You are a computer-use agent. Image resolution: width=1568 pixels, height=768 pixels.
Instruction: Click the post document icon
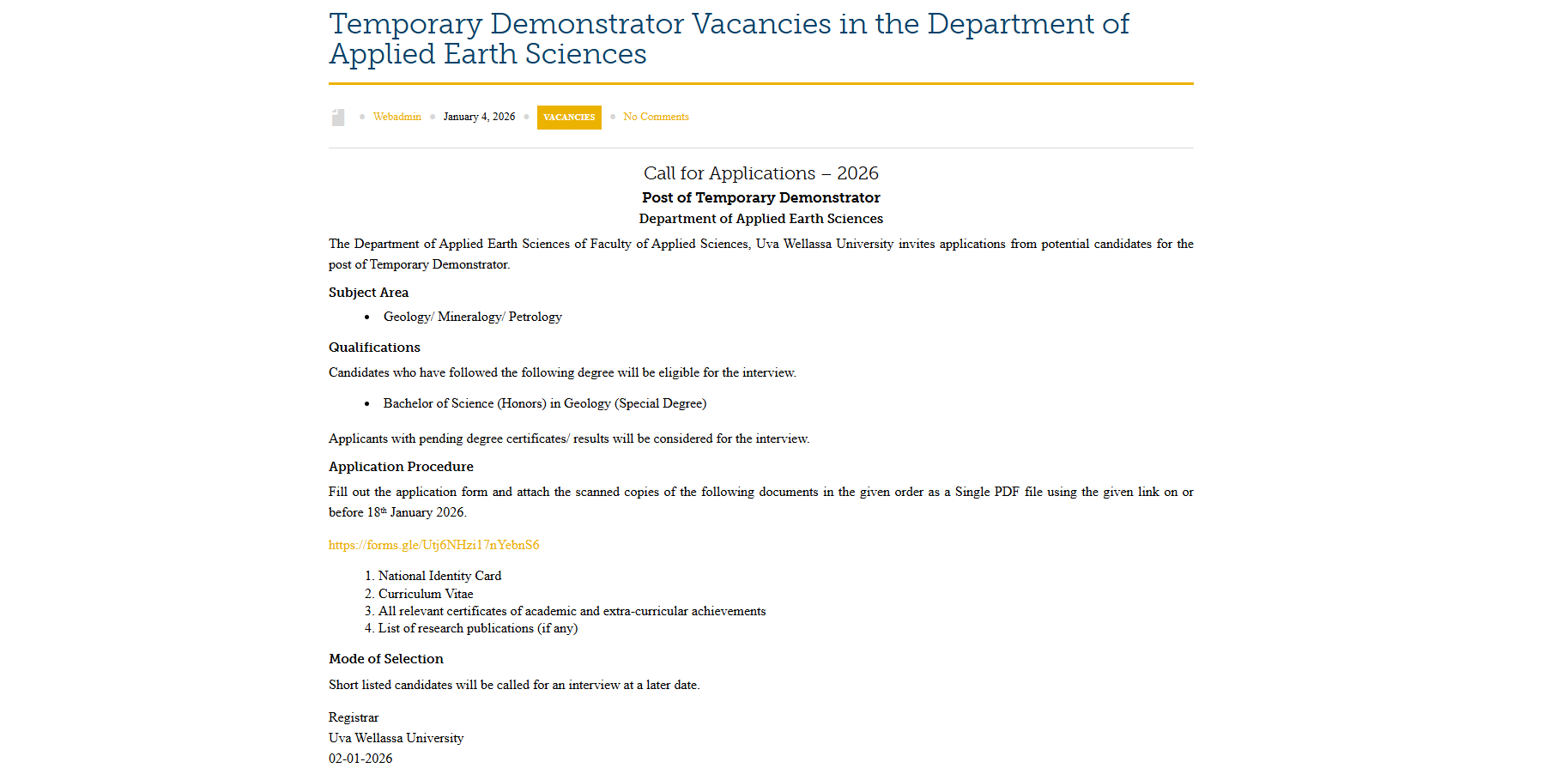pyautogui.click(x=338, y=118)
